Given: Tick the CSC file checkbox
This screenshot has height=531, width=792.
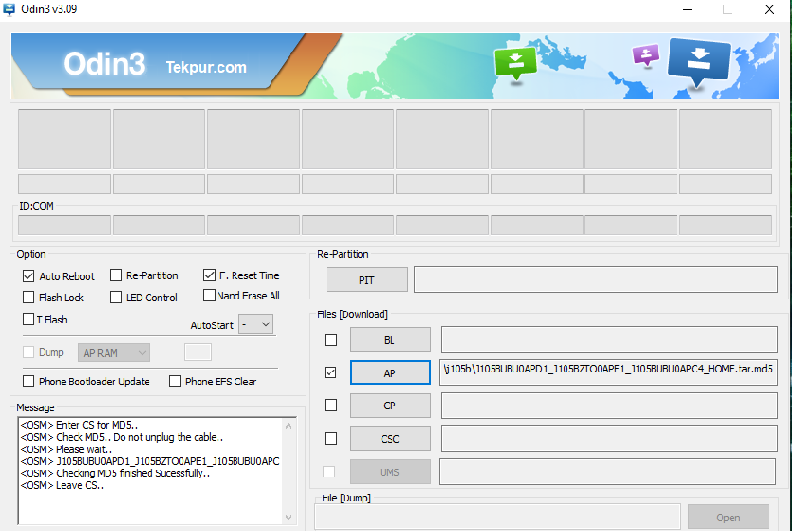Looking at the screenshot, I should pos(331,439).
